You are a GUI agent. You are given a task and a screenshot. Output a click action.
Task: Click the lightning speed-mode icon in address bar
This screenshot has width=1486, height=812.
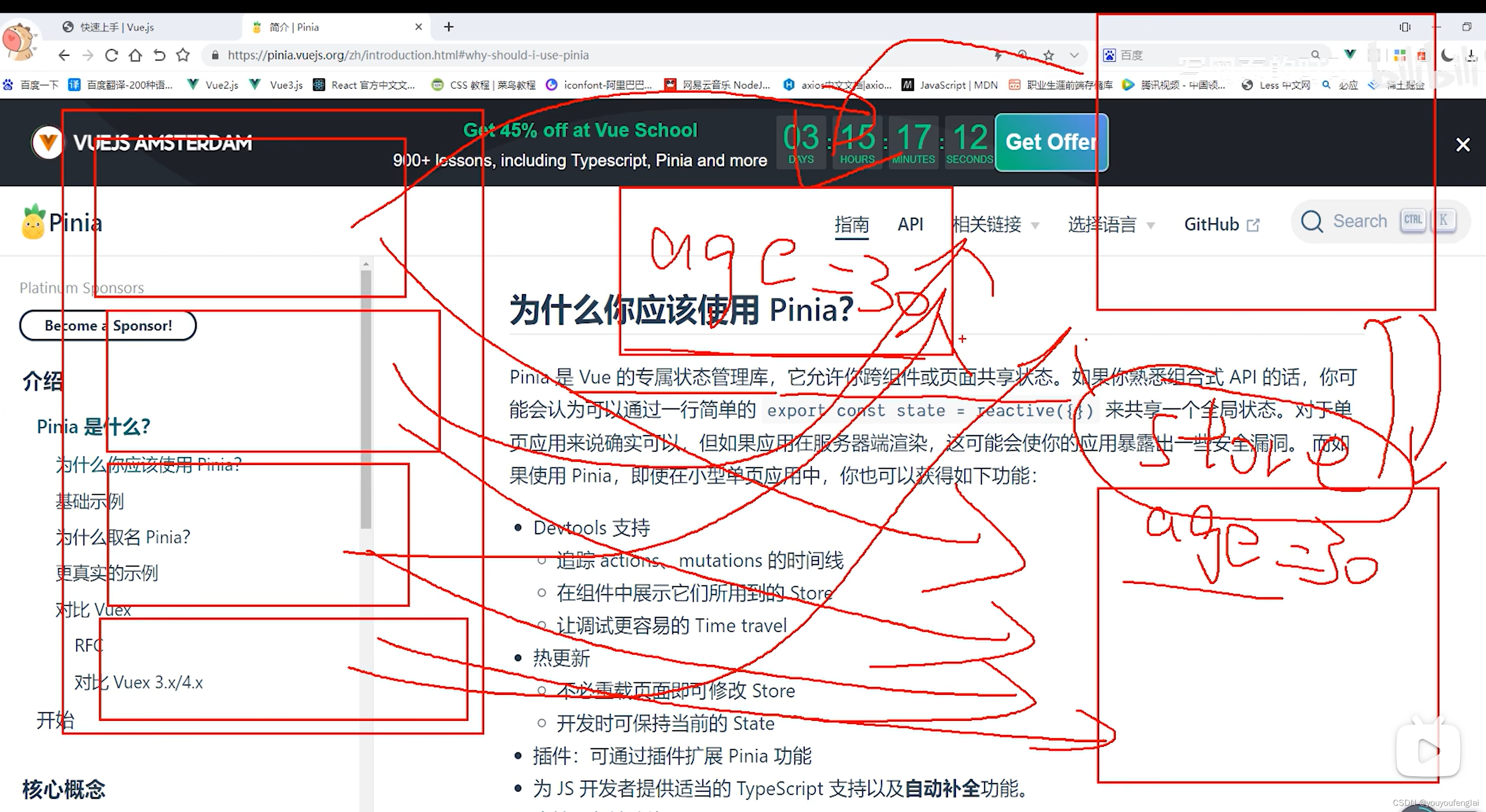coord(997,55)
